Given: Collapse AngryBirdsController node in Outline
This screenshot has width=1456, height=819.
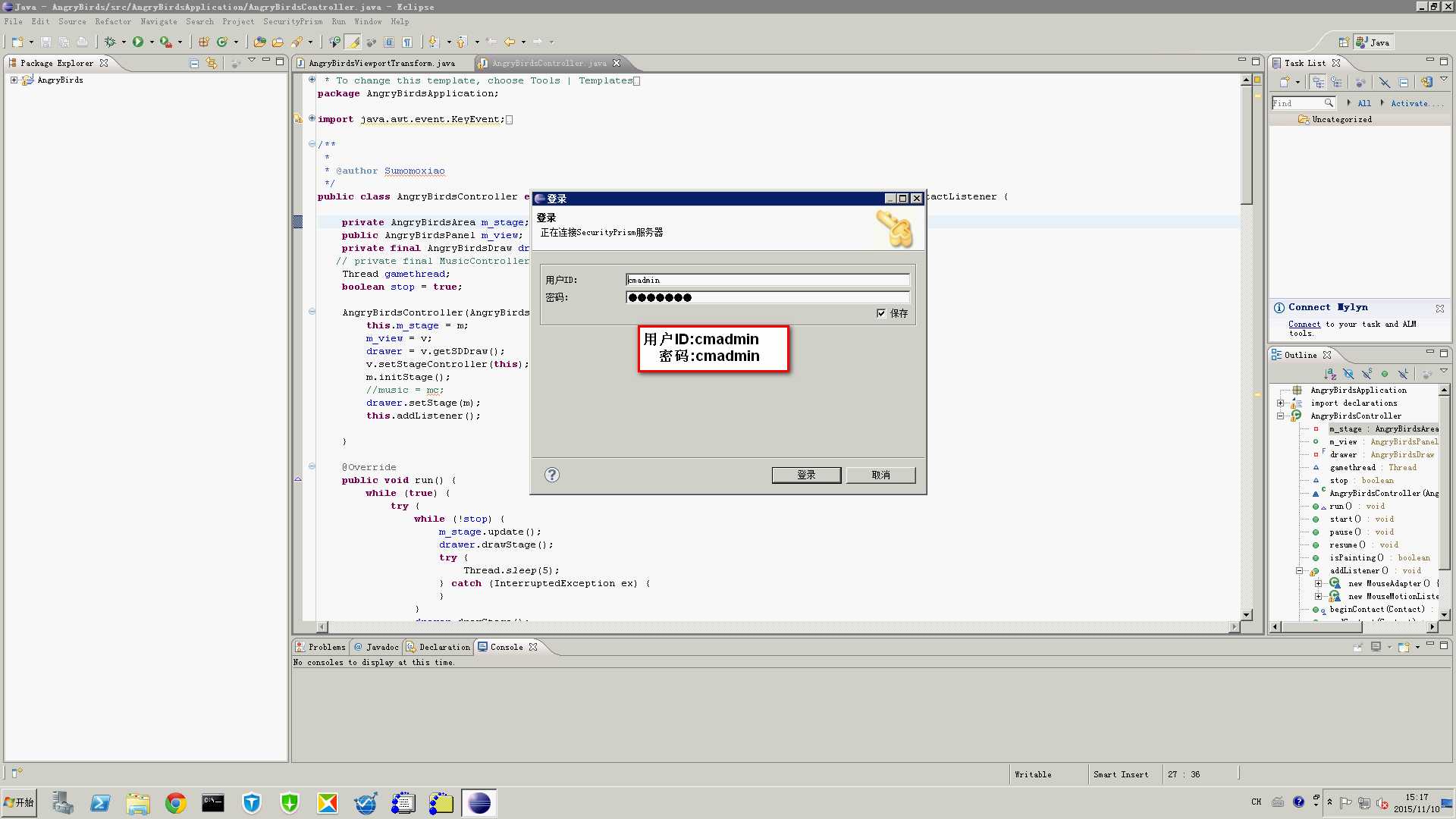Looking at the screenshot, I should pos(1280,416).
